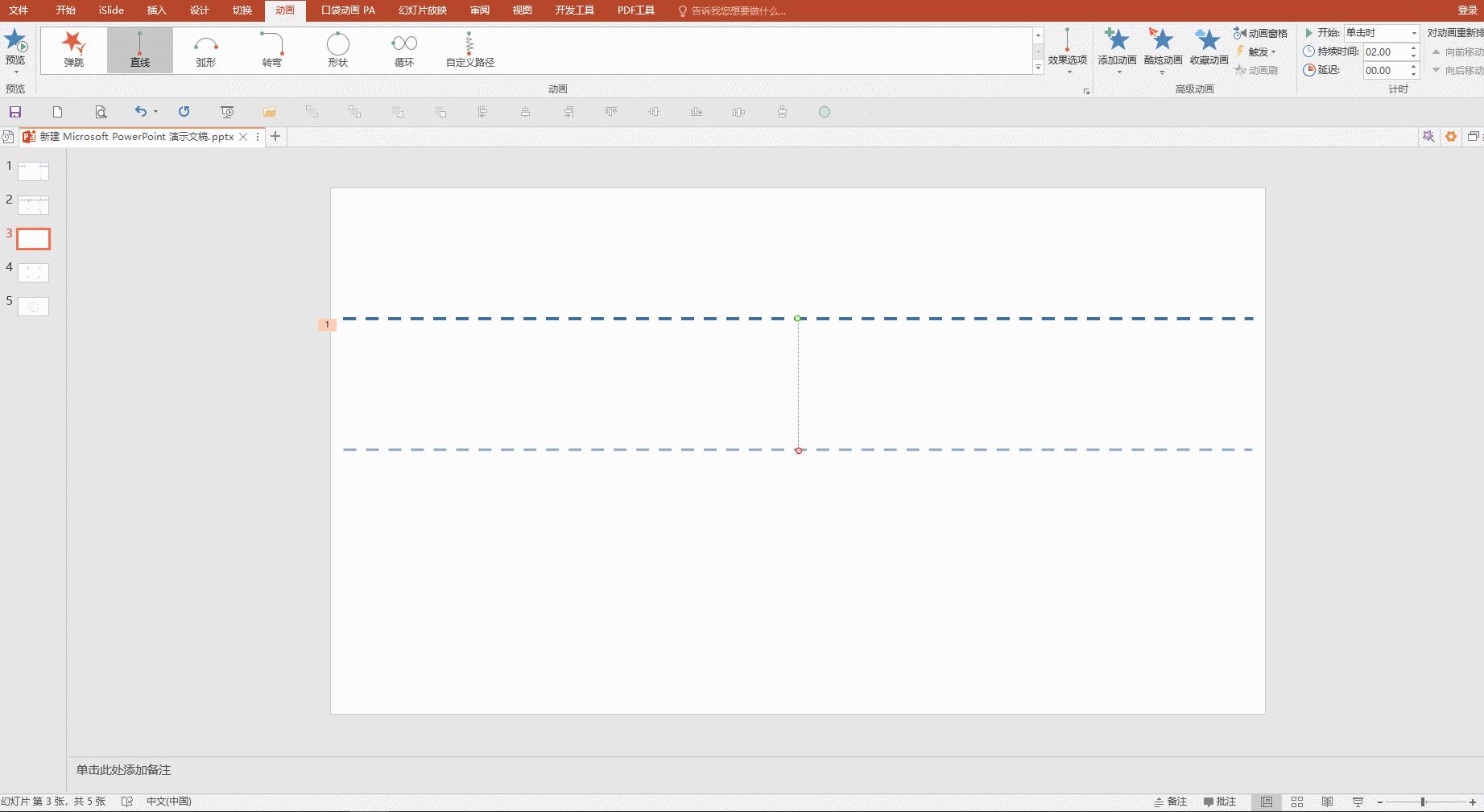This screenshot has height=812, width=1484.
Task: Open print preview from quick toolbar
Action: click(101, 112)
